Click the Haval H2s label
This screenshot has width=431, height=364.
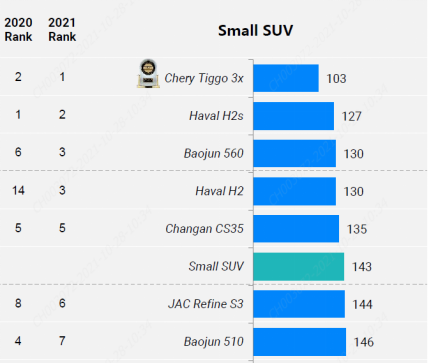(x=216, y=116)
